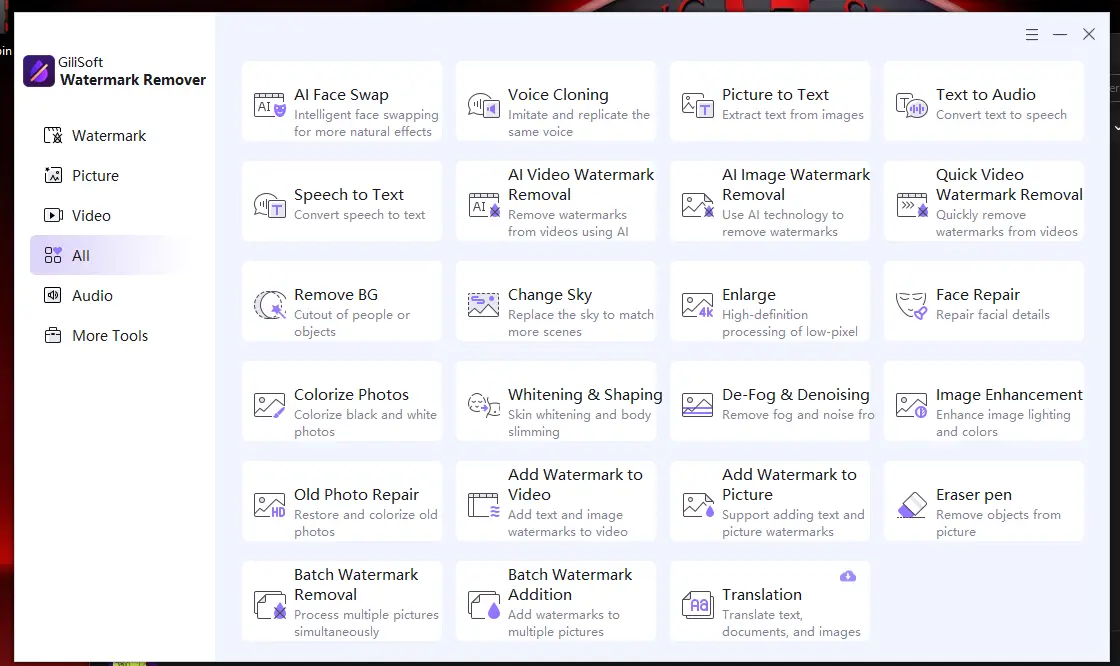Launch the Colorize Photos title

click(351, 394)
